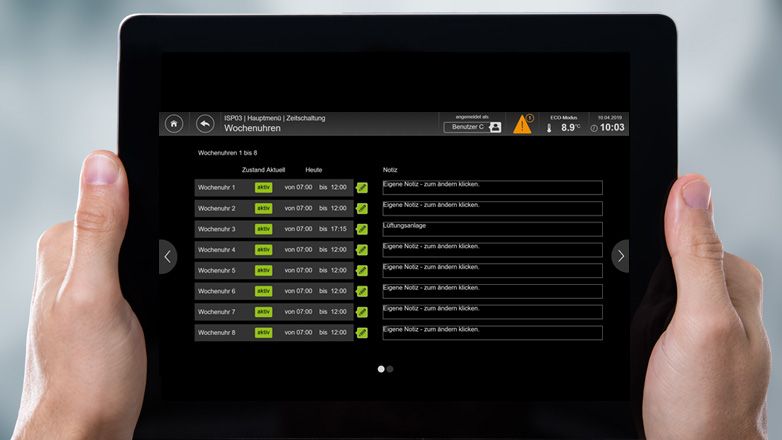
Task: Click the note field for Wochenuhr 1
Action: coord(492,187)
